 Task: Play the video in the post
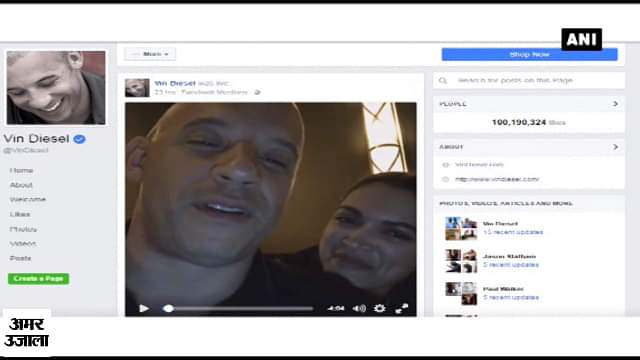pos(144,309)
